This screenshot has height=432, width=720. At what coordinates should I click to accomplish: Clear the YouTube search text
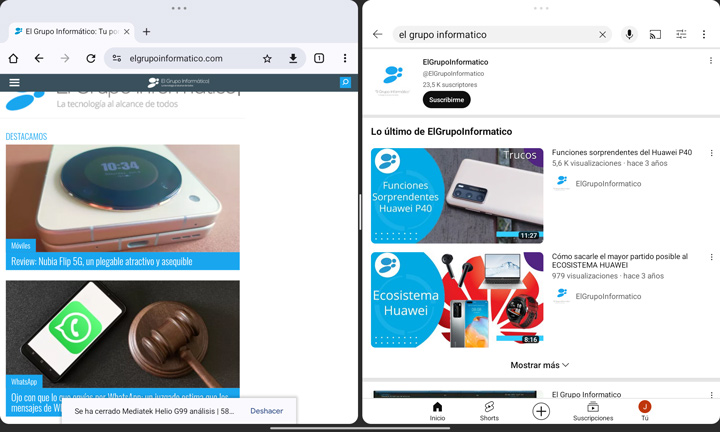(x=602, y=34)
